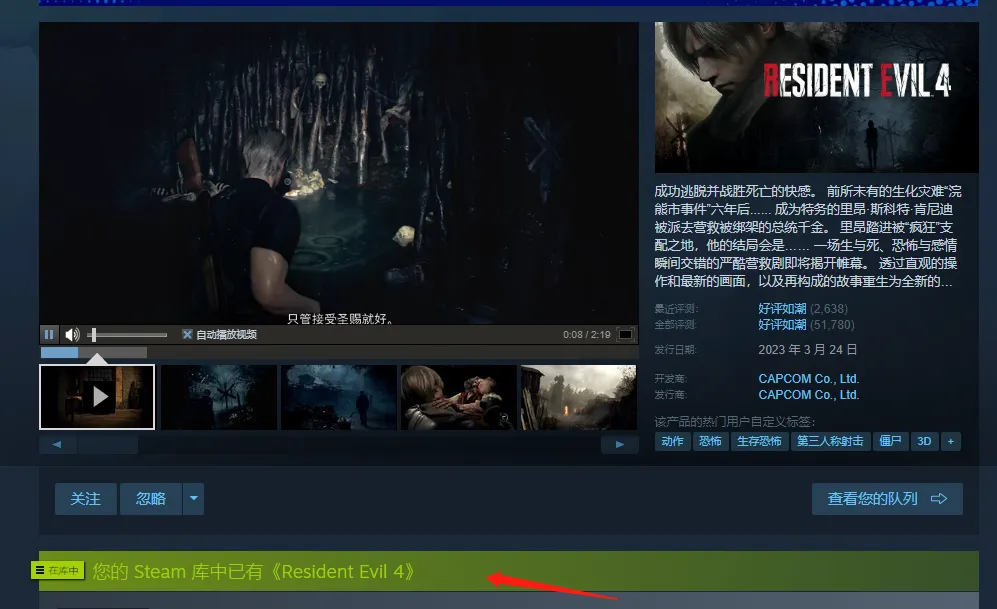
Task: Adjust the video volume slider
Action: pos(128,334)
